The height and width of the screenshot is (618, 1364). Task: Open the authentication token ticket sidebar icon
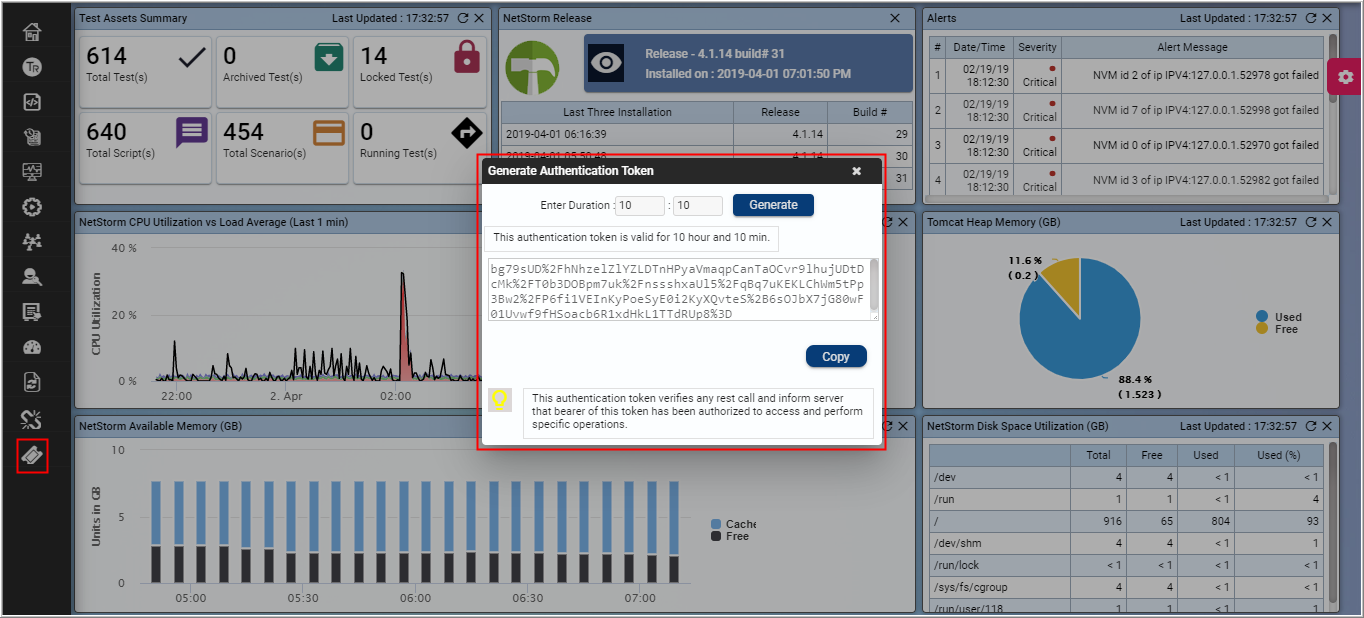(32, 456)
